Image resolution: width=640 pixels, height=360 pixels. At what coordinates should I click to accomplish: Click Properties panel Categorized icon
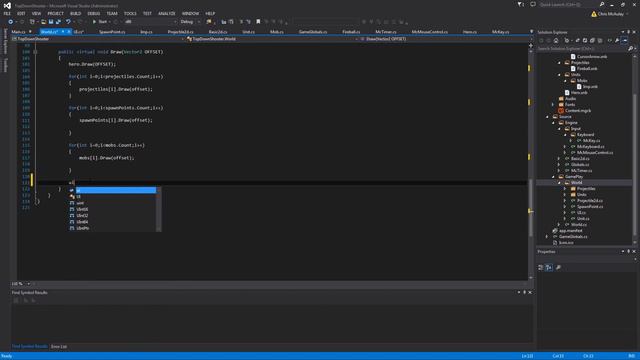pos(541,268)
